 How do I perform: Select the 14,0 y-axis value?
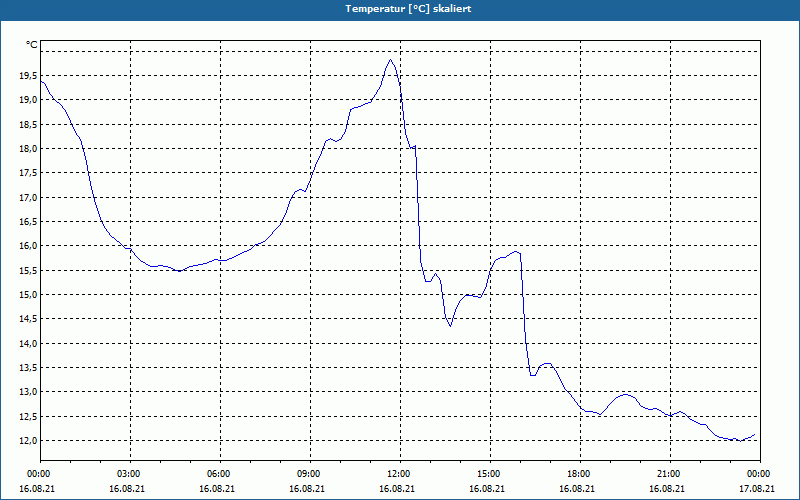pyautogui.click(x=28, y=343)
